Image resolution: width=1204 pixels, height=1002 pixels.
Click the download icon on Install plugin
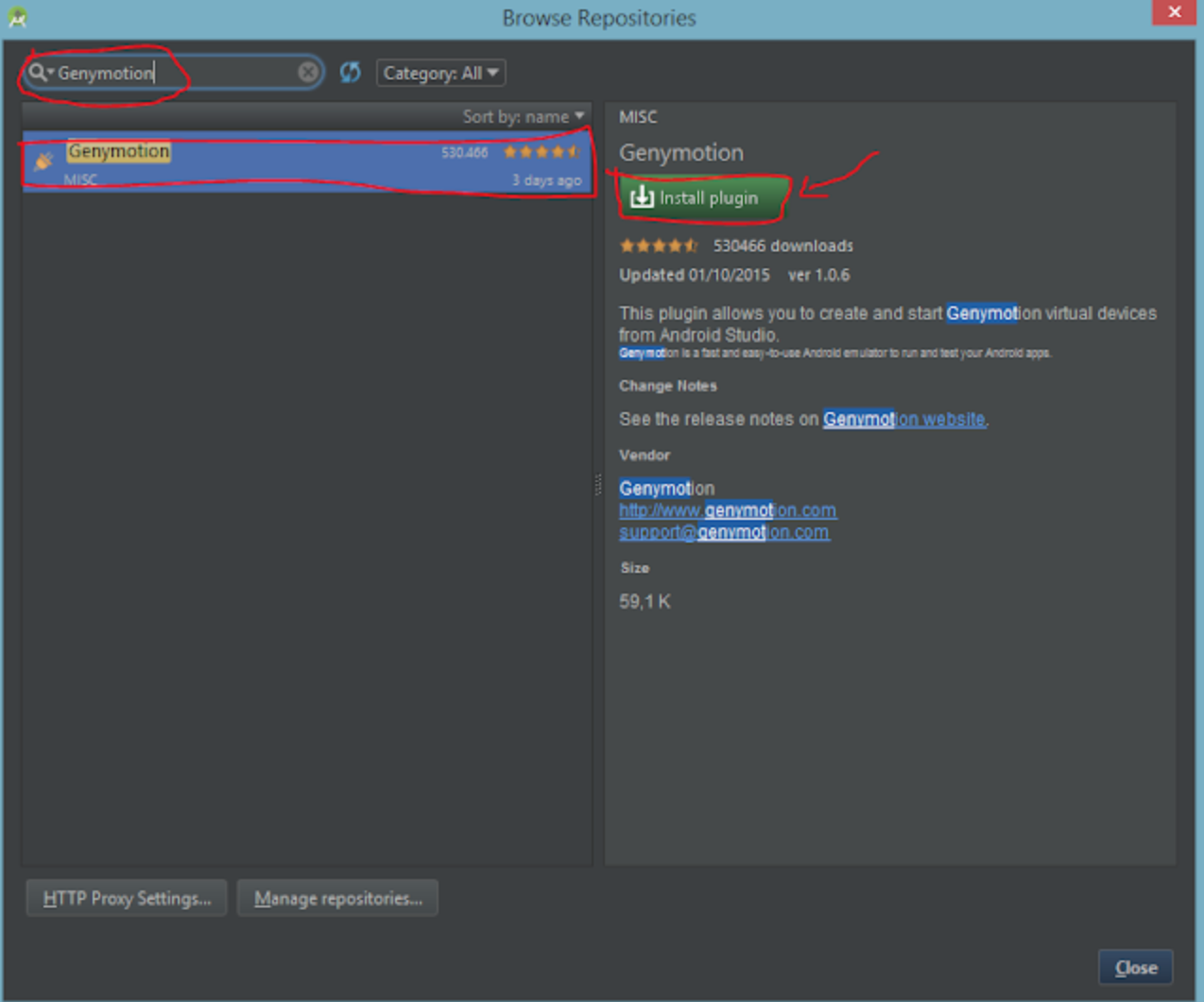click(642, 197)
